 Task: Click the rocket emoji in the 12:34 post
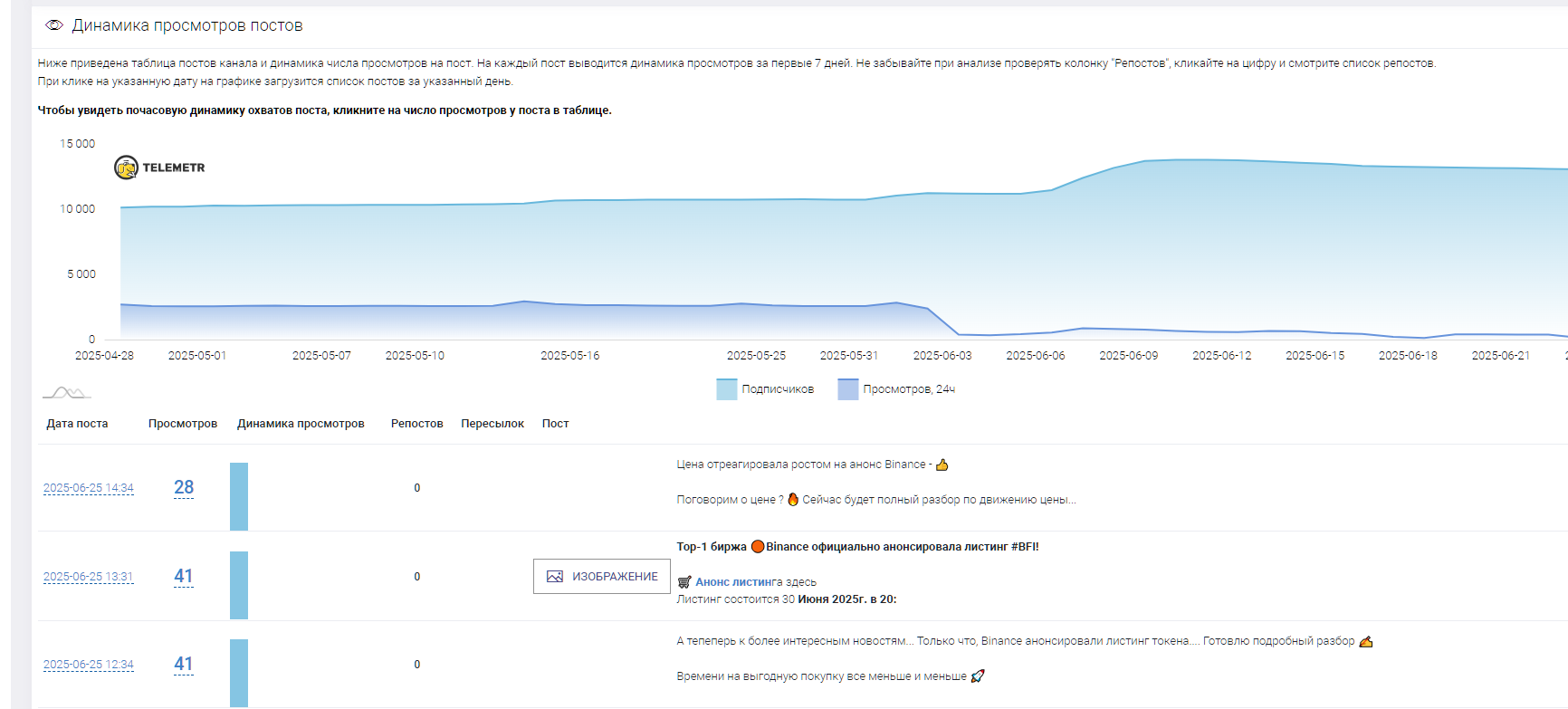[978, 676]
